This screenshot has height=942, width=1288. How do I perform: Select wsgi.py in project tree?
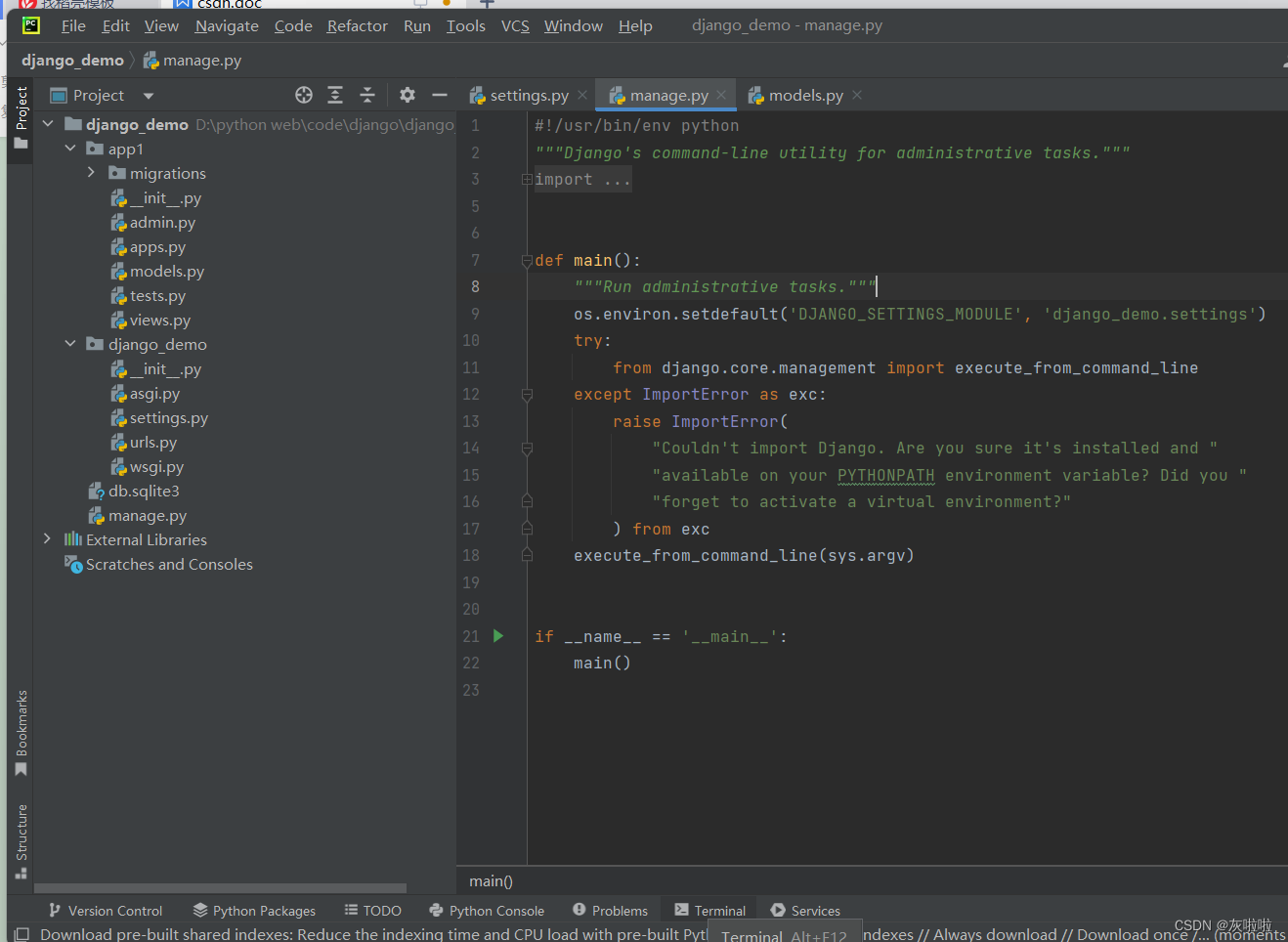(148, 467)
